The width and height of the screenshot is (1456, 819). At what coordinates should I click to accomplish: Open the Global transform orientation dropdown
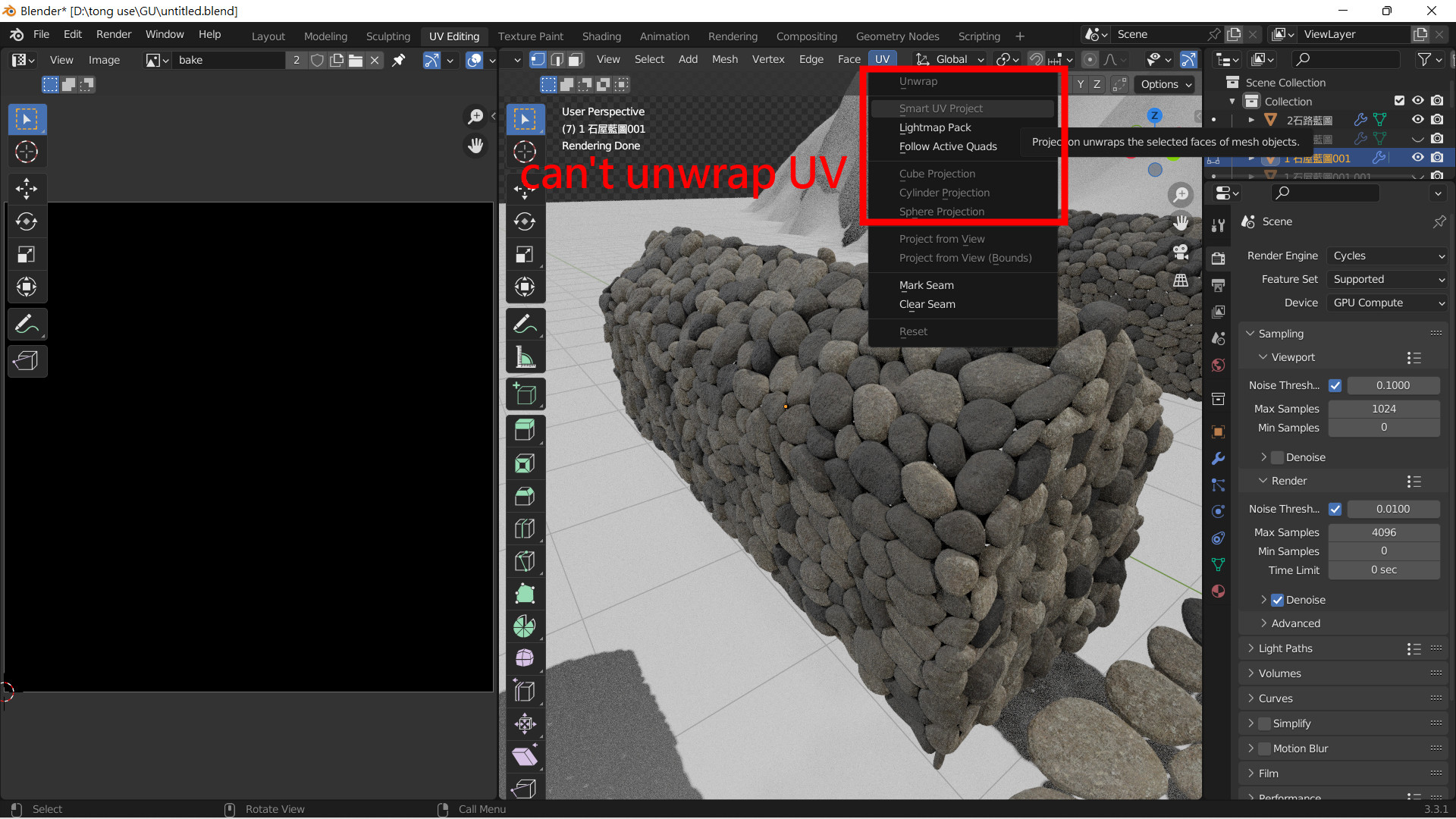(x=949, y=59)
